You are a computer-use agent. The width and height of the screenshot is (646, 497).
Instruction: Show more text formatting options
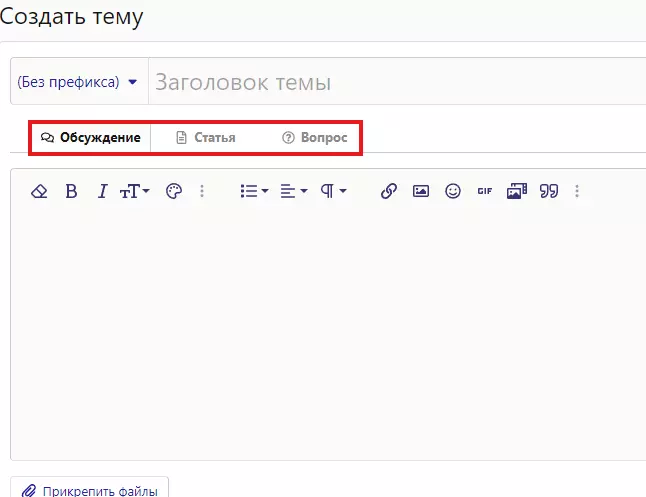[202, 191]
